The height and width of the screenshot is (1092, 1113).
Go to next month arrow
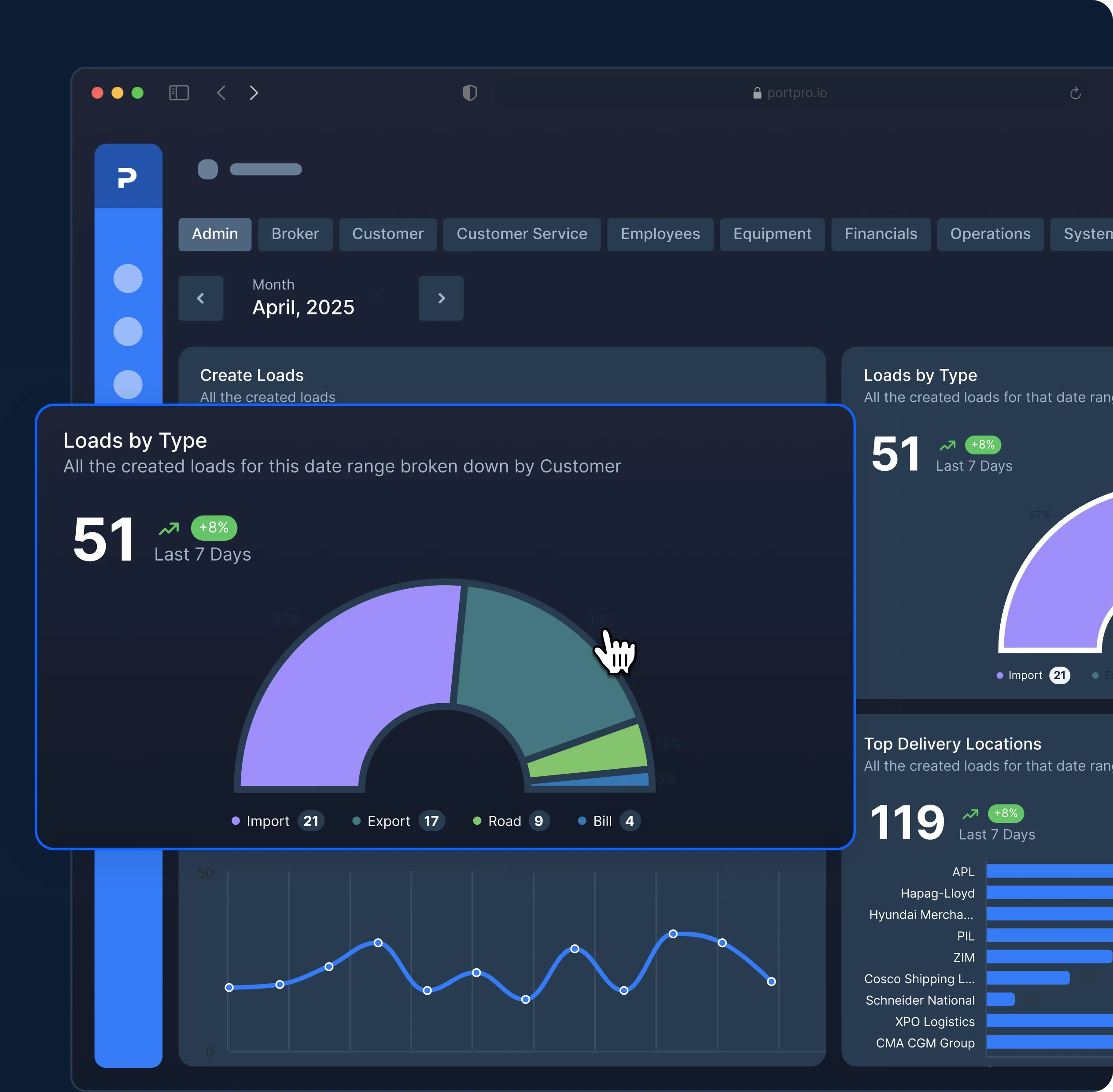(441, 298)
